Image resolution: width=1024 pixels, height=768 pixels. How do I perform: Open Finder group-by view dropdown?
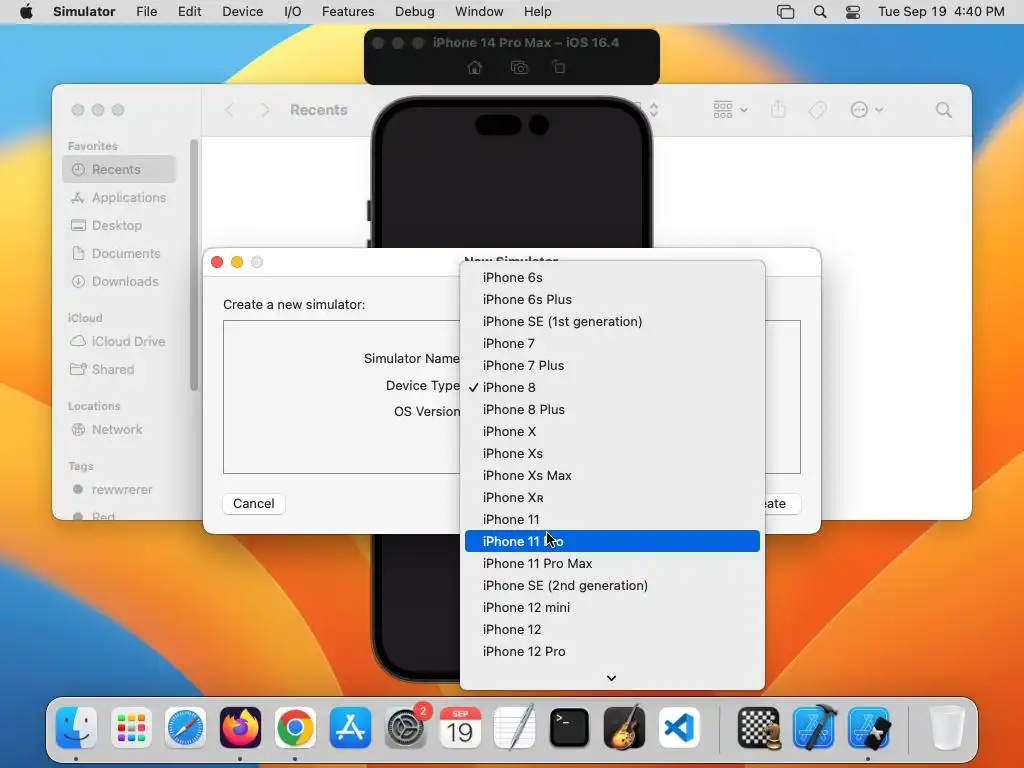click(x=730, y=110)
